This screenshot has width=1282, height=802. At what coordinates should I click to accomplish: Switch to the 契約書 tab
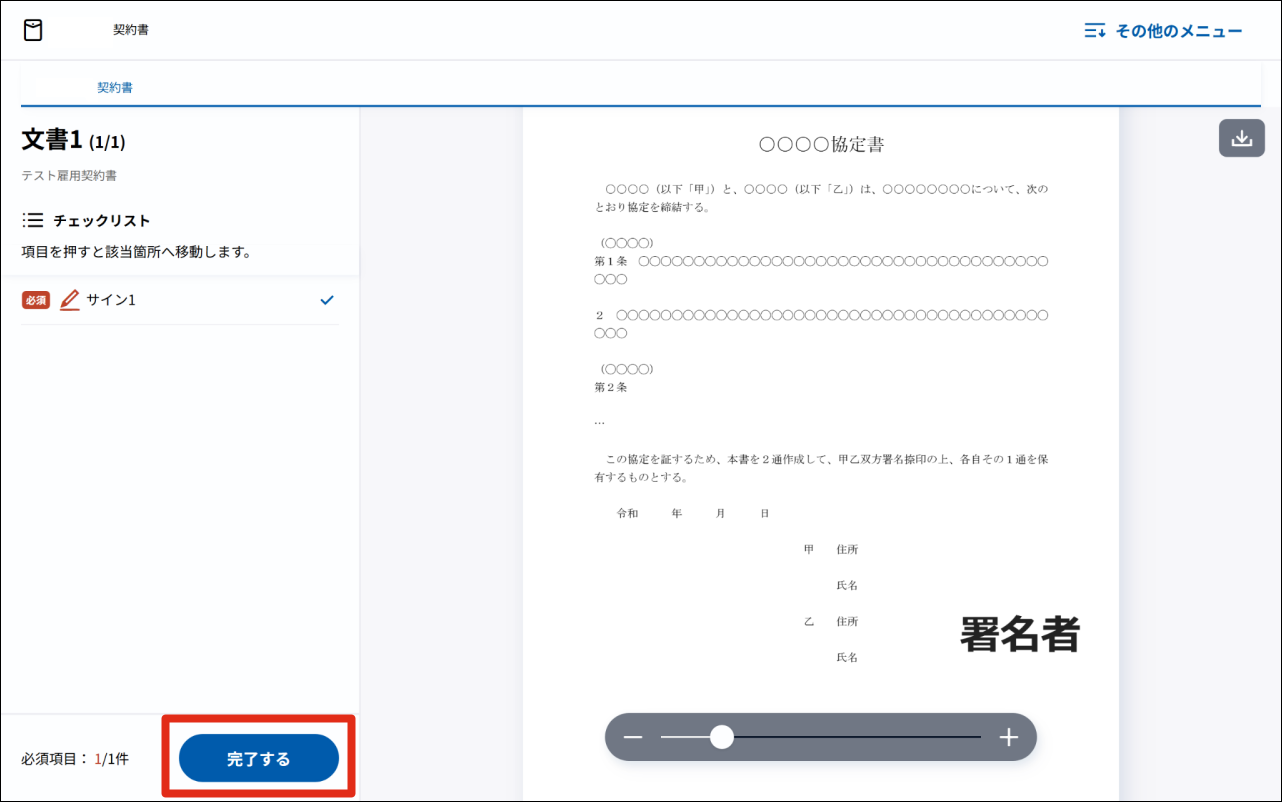click(115, 88)
